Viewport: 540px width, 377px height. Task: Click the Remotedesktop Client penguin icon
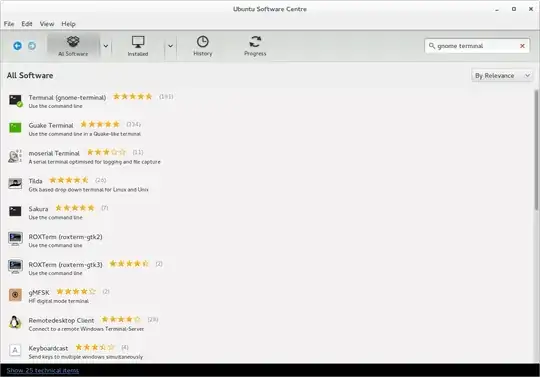click(x=14, y=323)
